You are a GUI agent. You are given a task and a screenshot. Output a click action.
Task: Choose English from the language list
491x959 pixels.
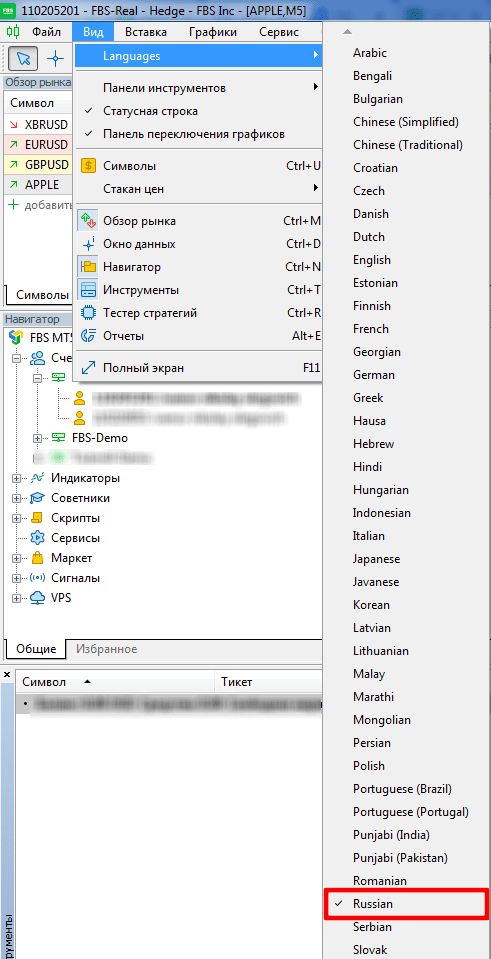[x=372, y=259]
